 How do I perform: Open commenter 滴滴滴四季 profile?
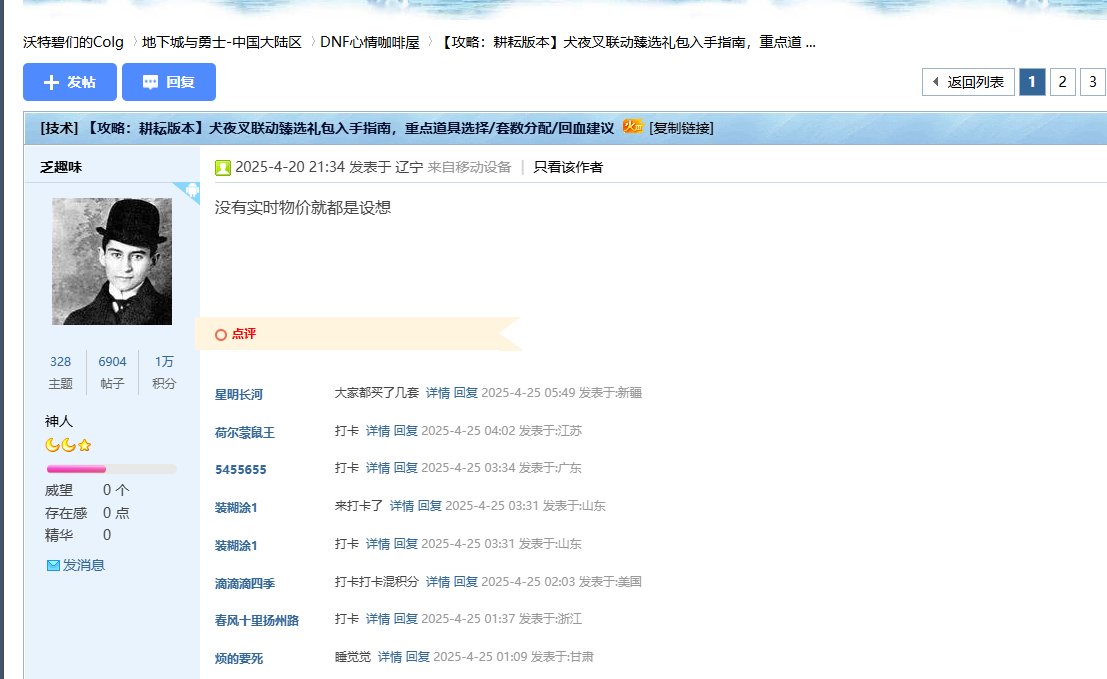pos(245,584)
